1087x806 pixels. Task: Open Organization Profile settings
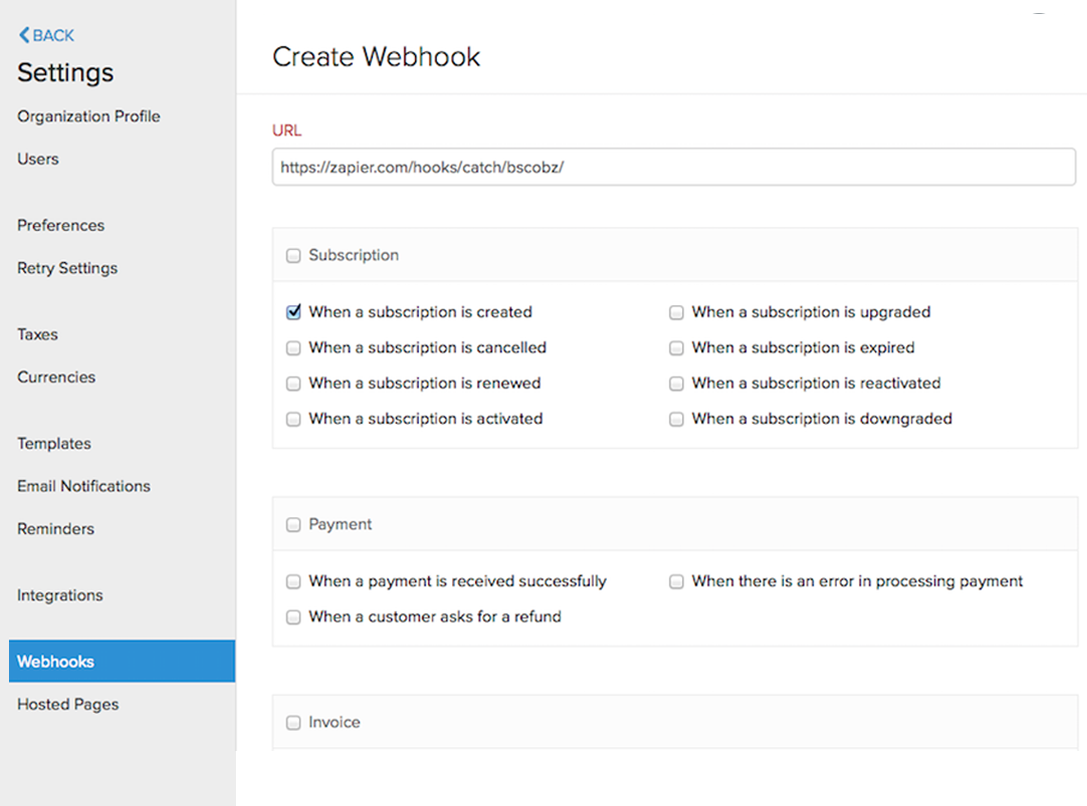pyautogui.click(x=88, y=116)
